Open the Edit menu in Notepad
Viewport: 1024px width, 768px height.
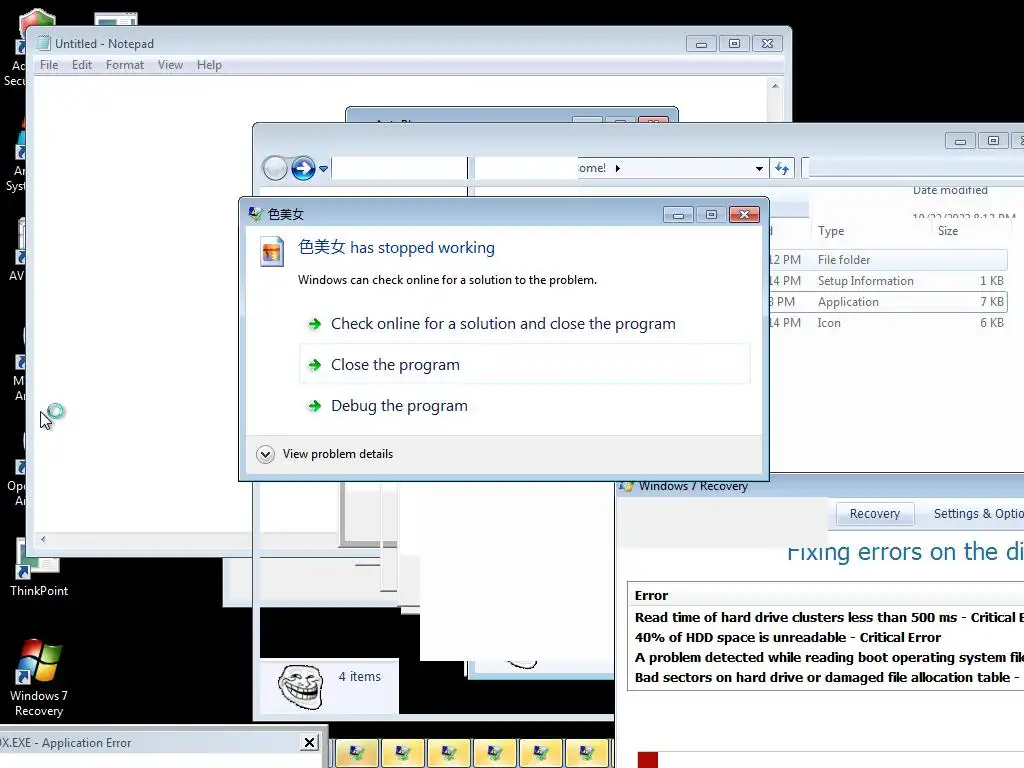82,65
